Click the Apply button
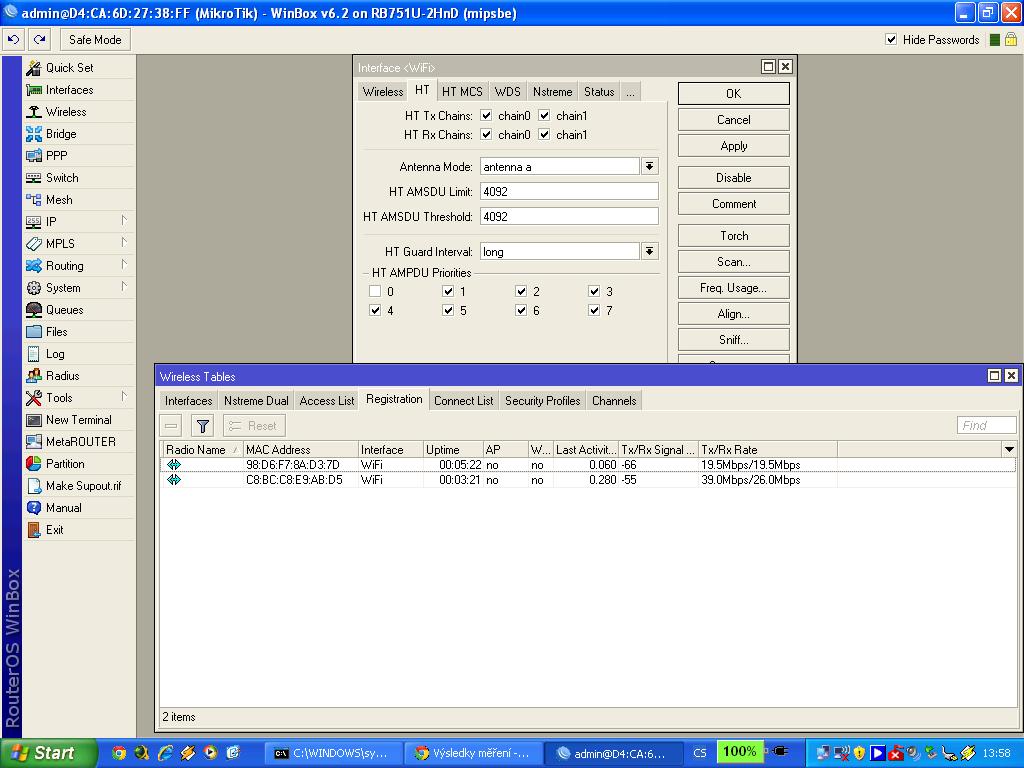The height and width of the screenshot is (768, 1024). [x=733, y=146]
